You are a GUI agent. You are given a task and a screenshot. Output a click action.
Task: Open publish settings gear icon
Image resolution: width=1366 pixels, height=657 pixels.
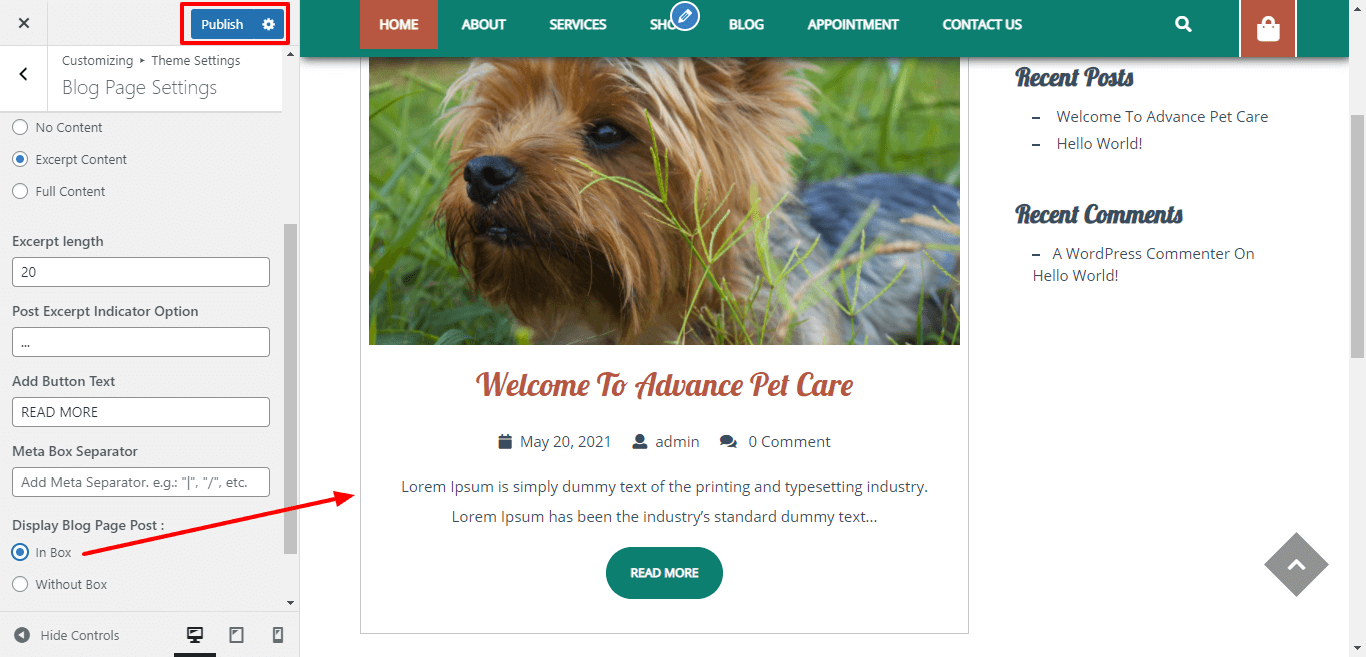coord(268,24)
